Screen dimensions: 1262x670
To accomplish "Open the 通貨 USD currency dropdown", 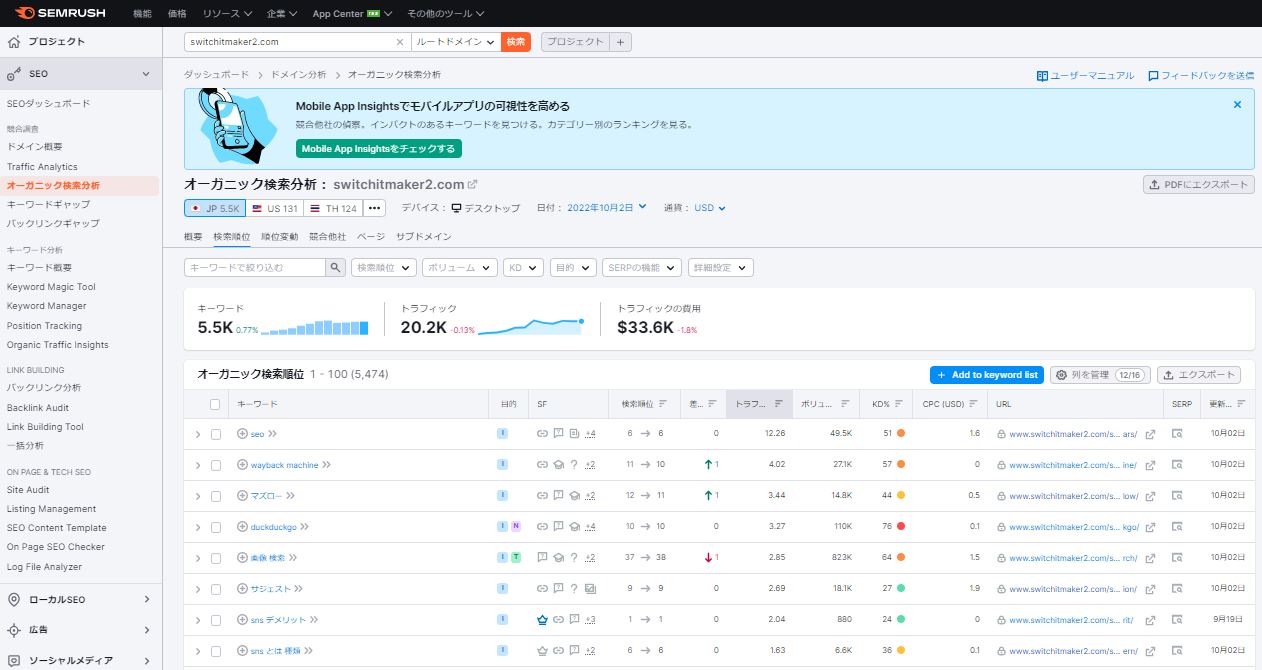I will (x=709, y=208).
